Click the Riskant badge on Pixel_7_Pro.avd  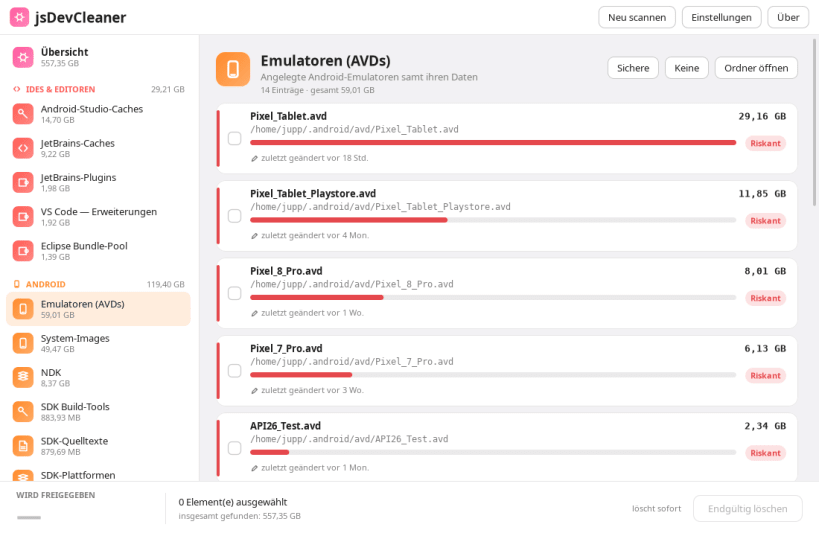tap(765, 375)
